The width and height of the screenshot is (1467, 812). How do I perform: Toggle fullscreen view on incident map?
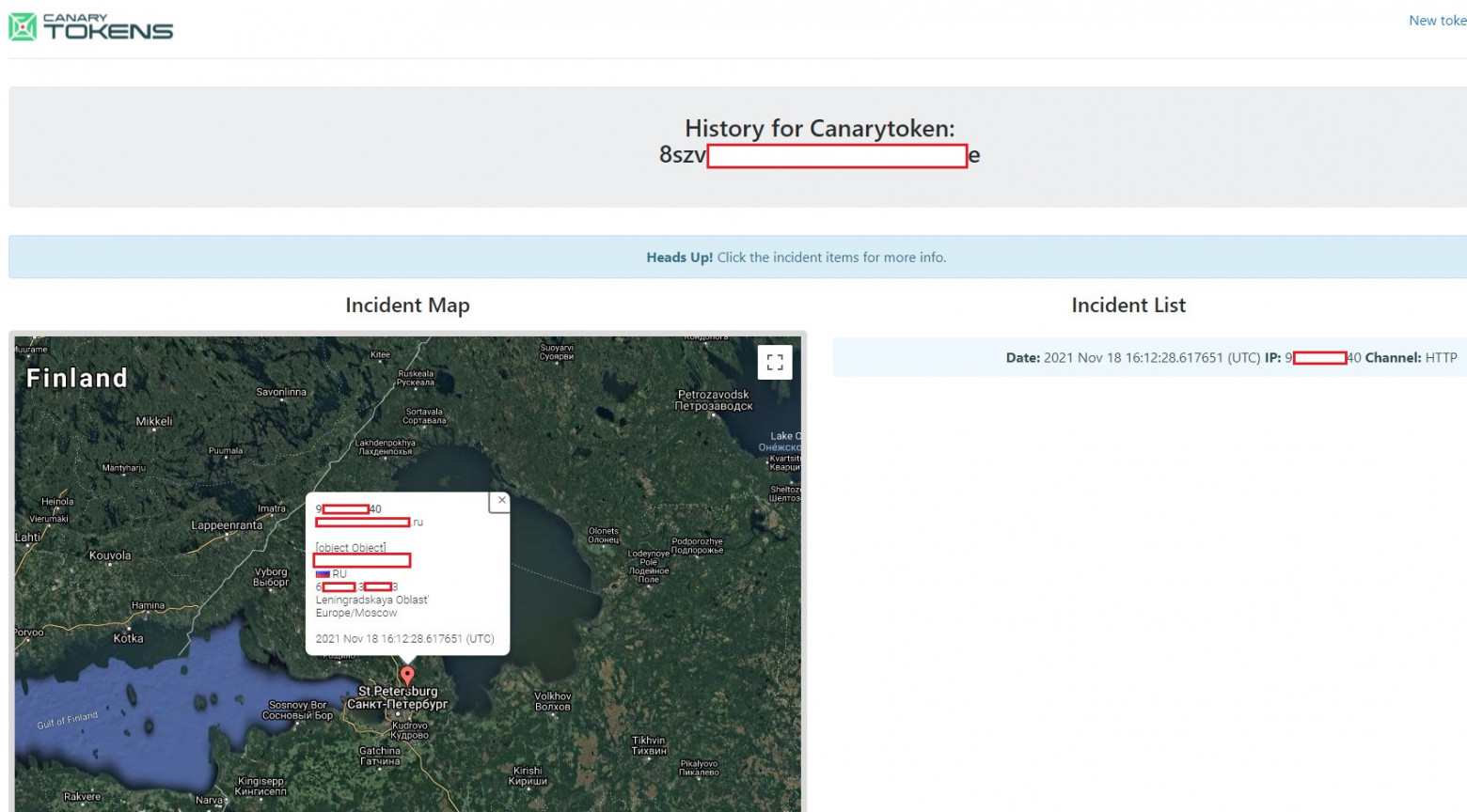point(775,362)
